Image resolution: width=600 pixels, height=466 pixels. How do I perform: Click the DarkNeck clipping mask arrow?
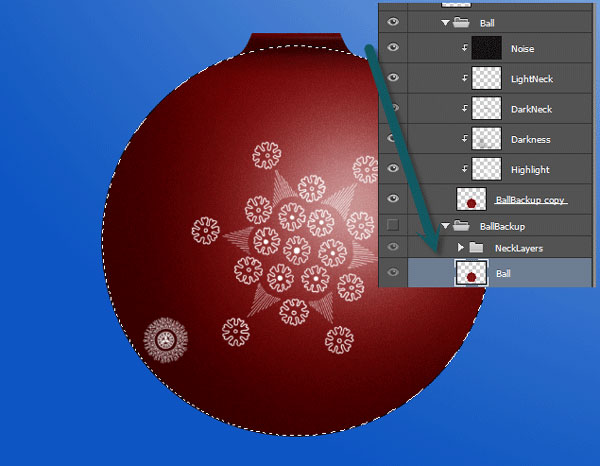tap(464, 108)
